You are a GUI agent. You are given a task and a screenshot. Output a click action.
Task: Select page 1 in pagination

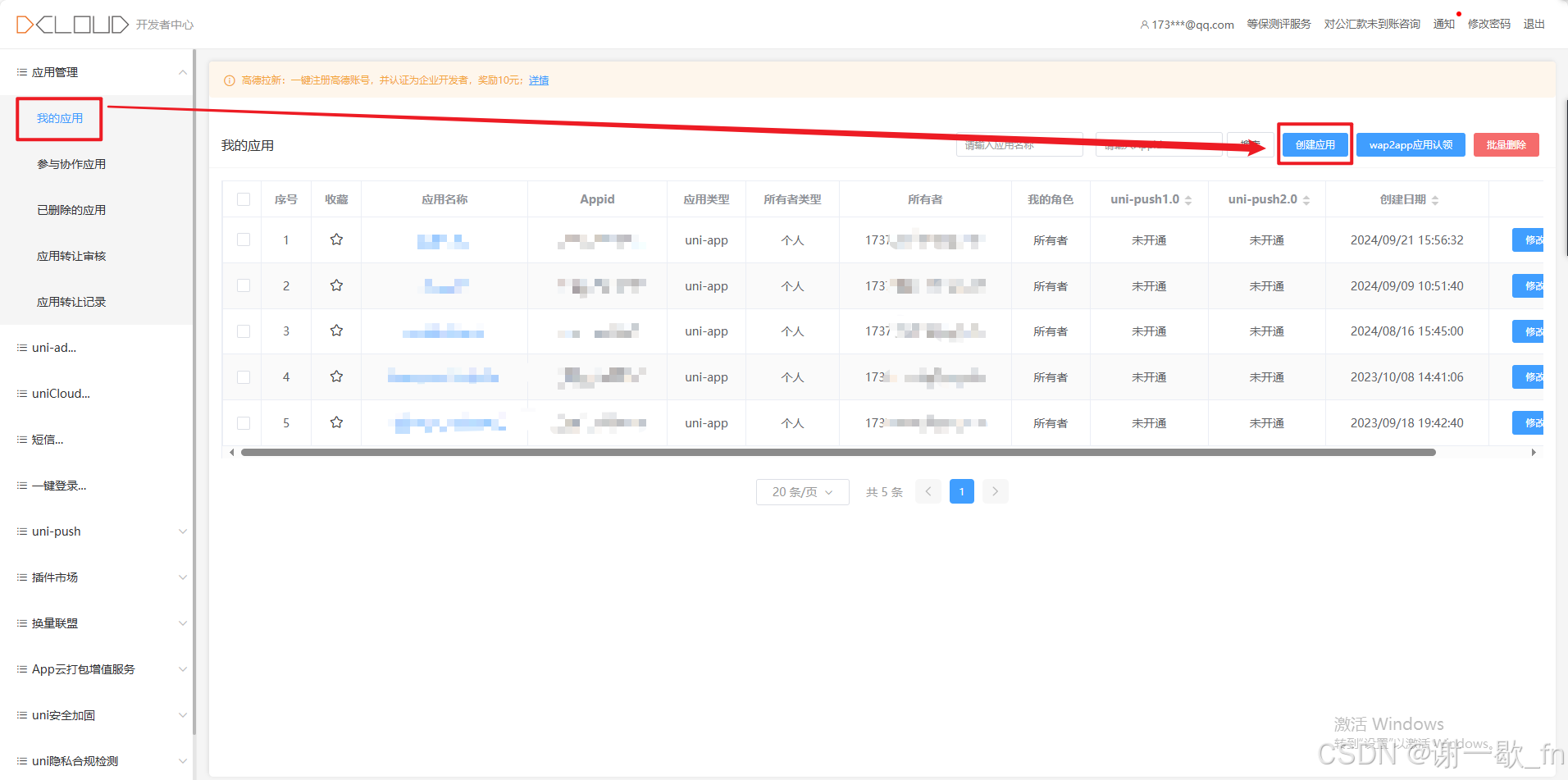[962, 491]
